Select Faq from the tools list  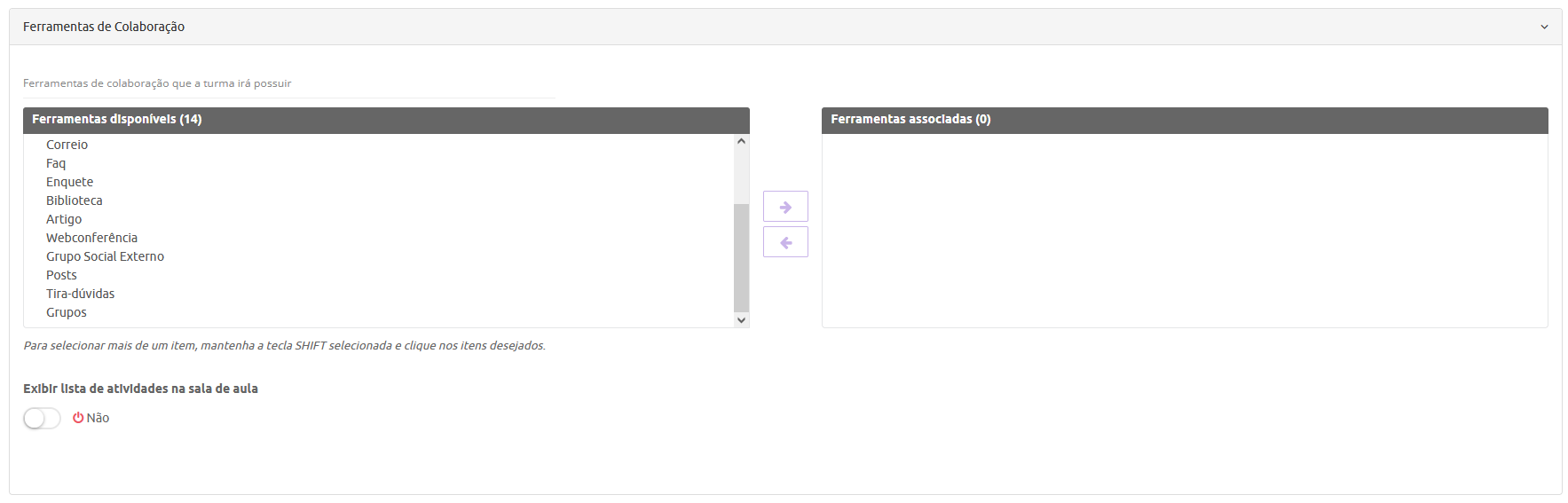pos(56,163)
